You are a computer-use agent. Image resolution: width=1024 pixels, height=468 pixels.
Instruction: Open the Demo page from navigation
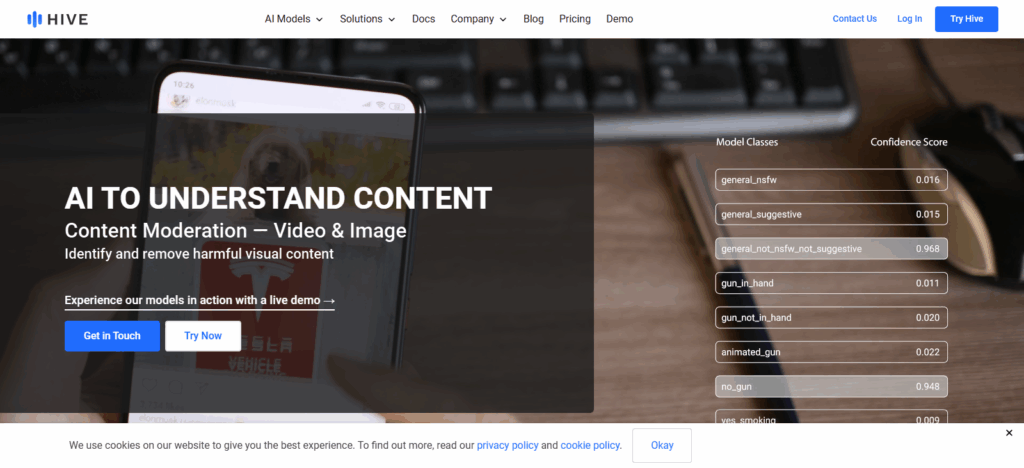click(x=619, y=19)
